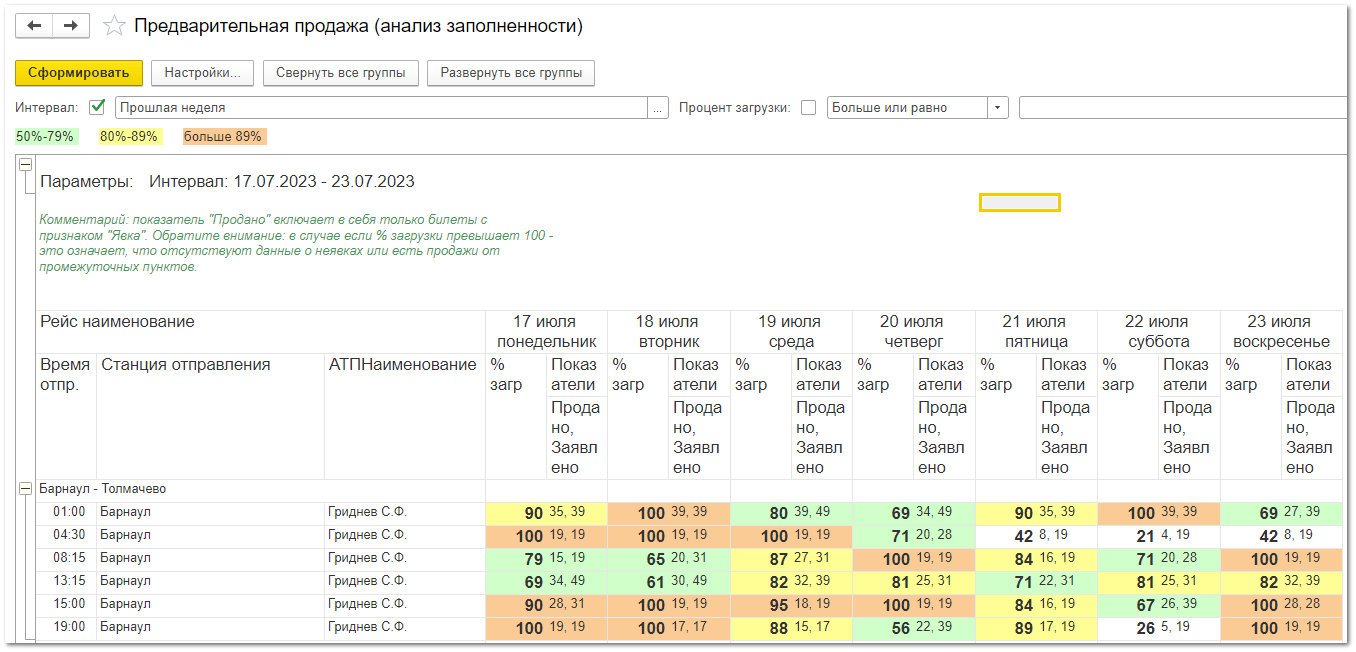Click the Сформировать button
The height and width of the screenshot is (652, 1356).
[78, 73]
